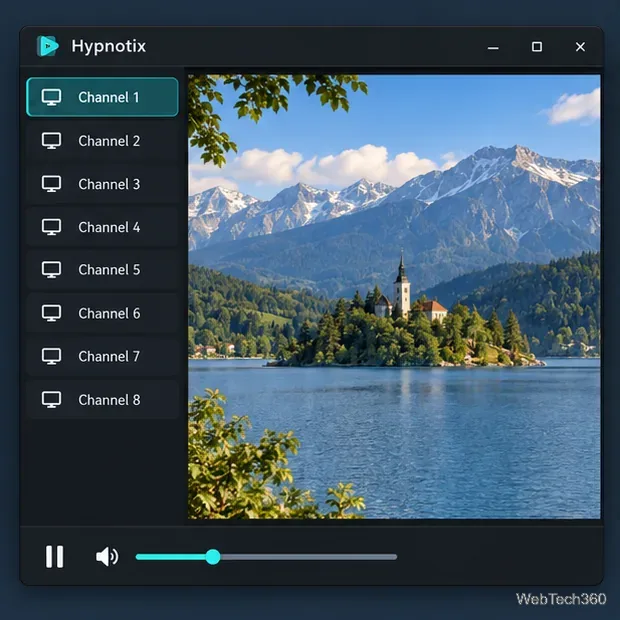Click the monitor icon beside Channel 1
This screenshot has height=620, width=620.
51,97
